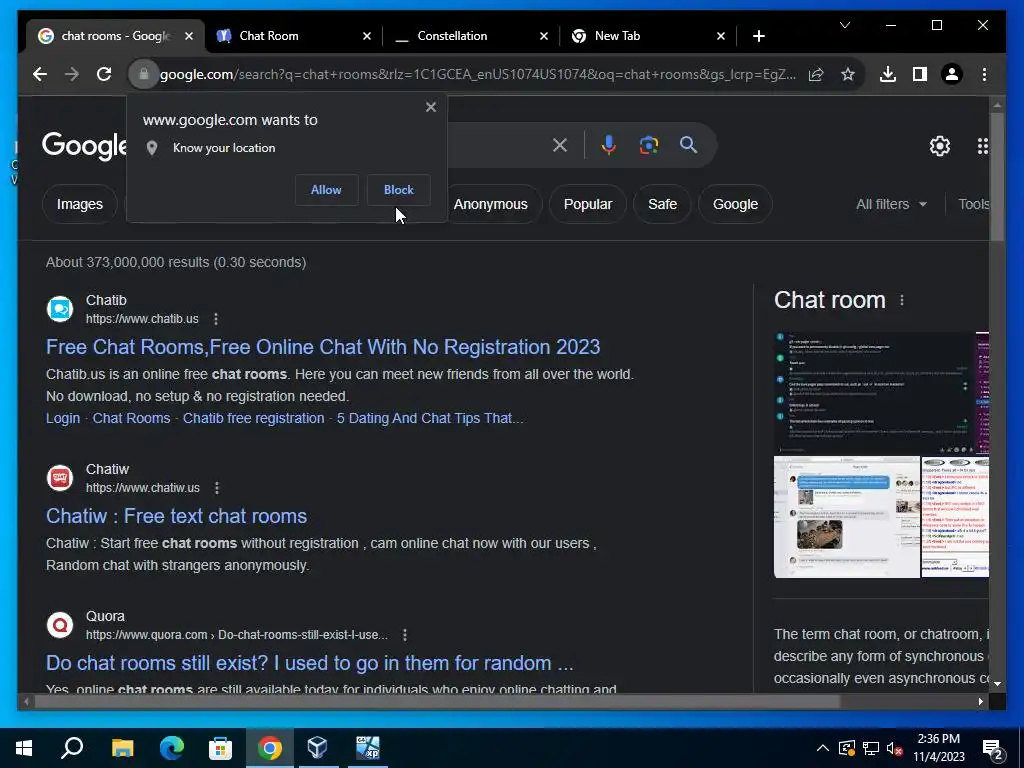The image size is (1024, 768).
Task: Apply the Popular filter chip
Action: (588, 204)
